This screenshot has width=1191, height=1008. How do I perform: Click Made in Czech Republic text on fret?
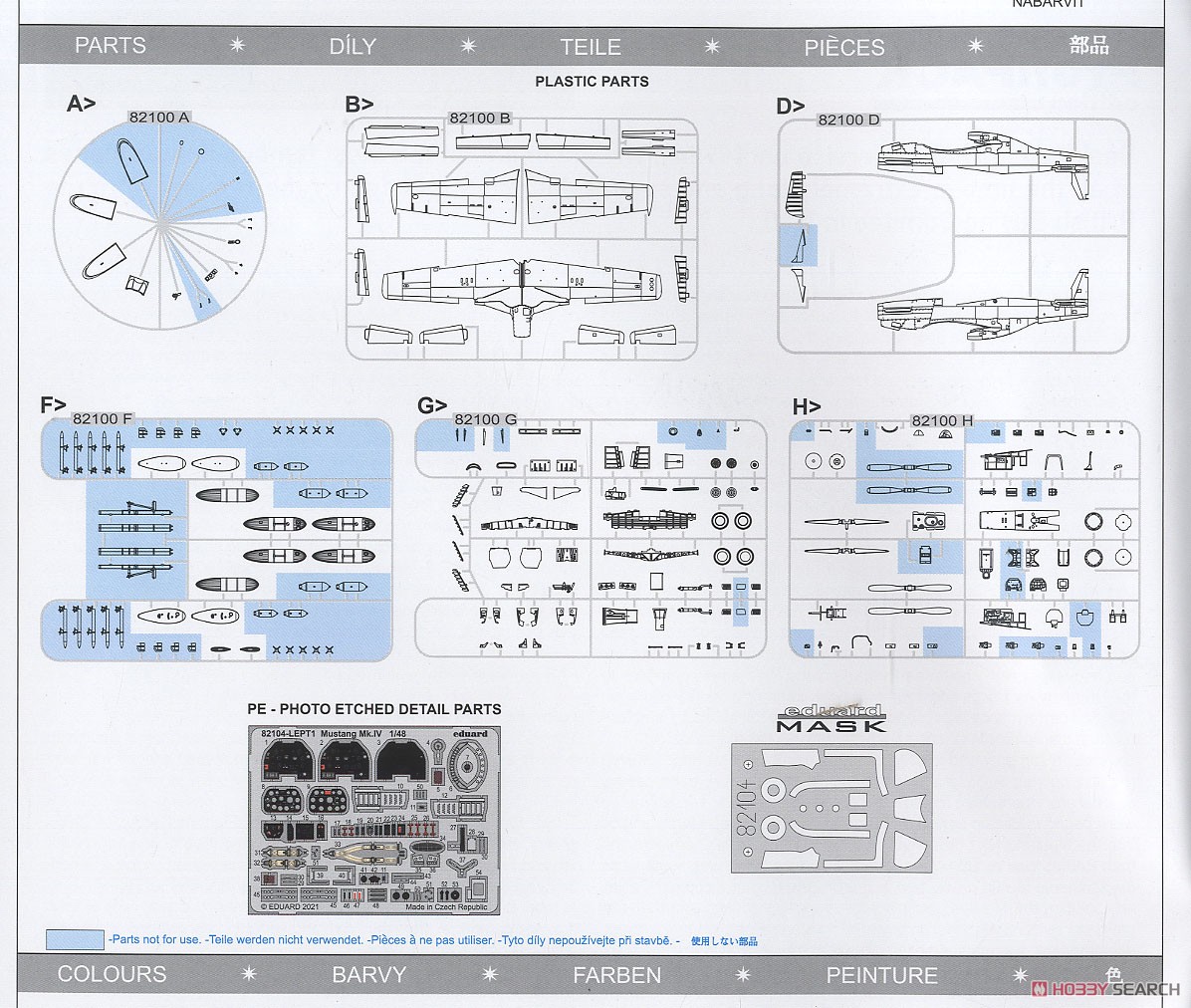pos(446,907)
